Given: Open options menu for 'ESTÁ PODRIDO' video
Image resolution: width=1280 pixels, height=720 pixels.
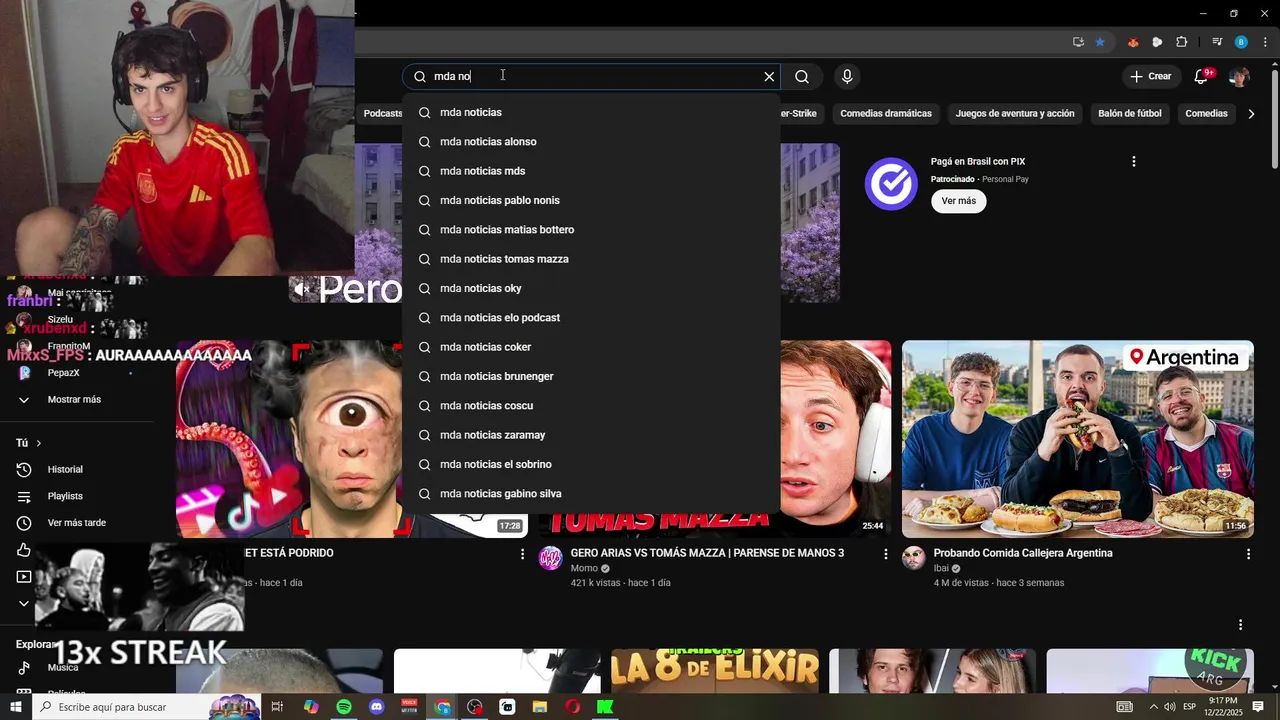Looking at the screenshot, I should 522,554.
